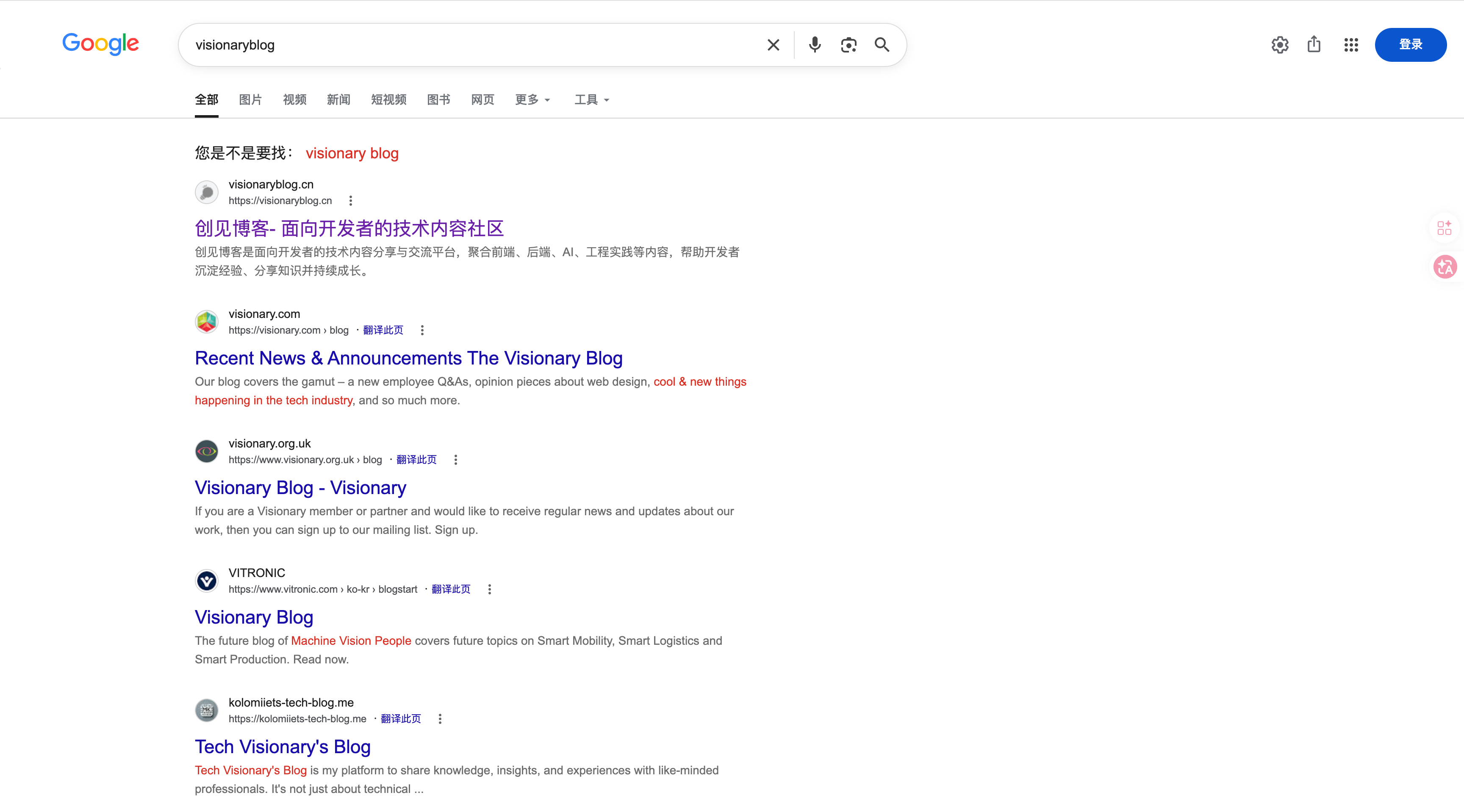Viewport: 1464px width, 812px height.
Task: Click the https://visionaryblog.cn URL text
Action: click(280, 201)
